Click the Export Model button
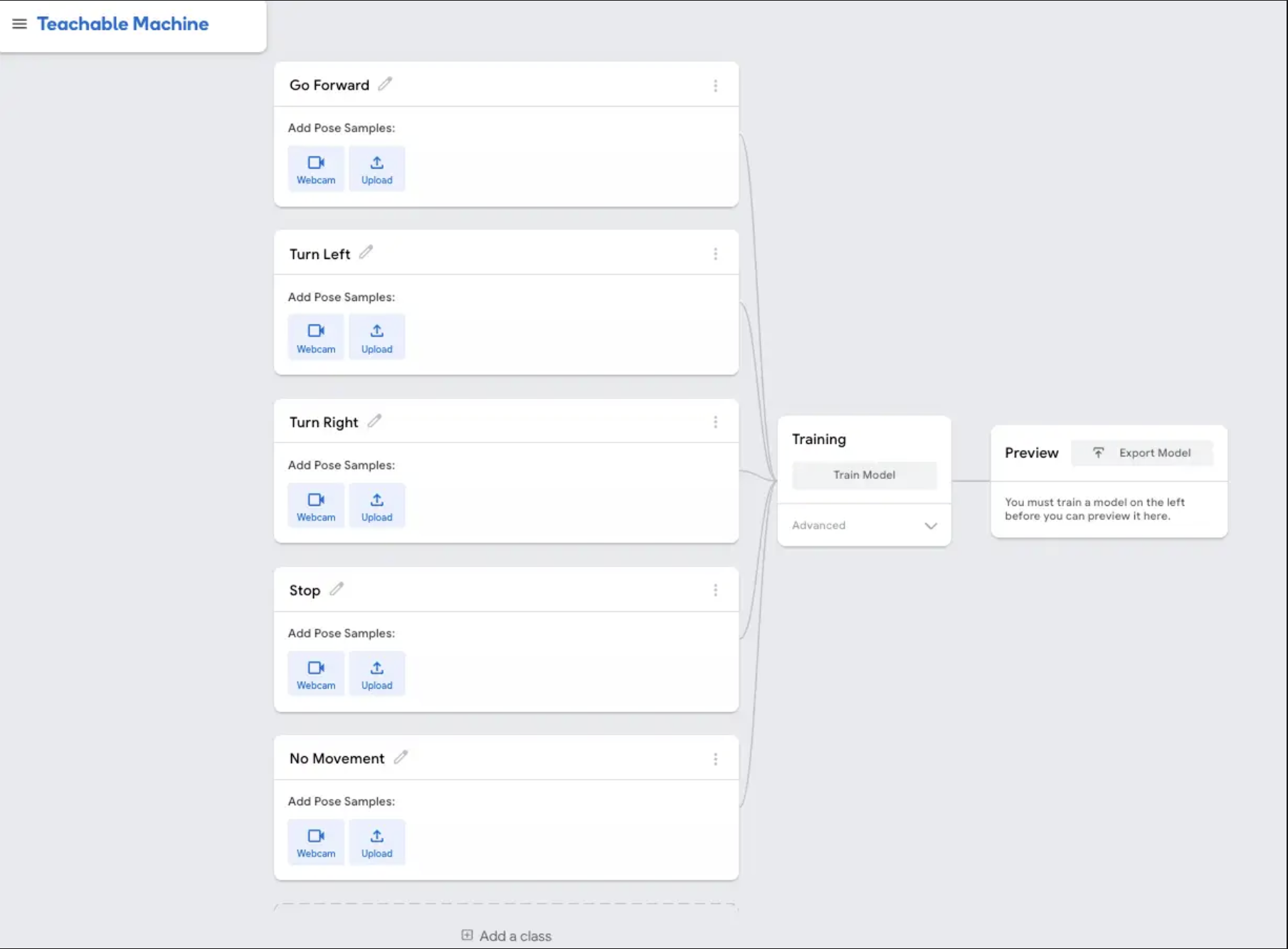The width and height of the screenshot is (1288, 949). [1142, 453]
